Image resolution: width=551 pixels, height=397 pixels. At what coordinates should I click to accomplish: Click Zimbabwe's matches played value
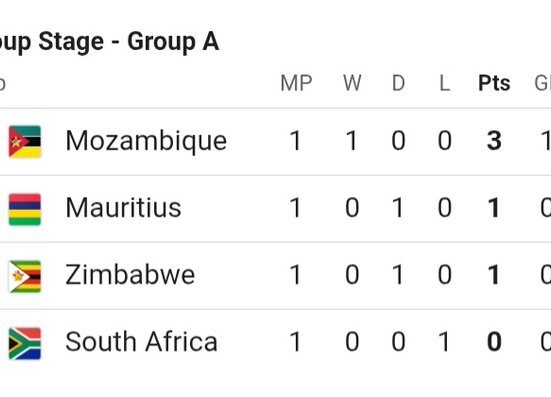click(x=296, y=274)
